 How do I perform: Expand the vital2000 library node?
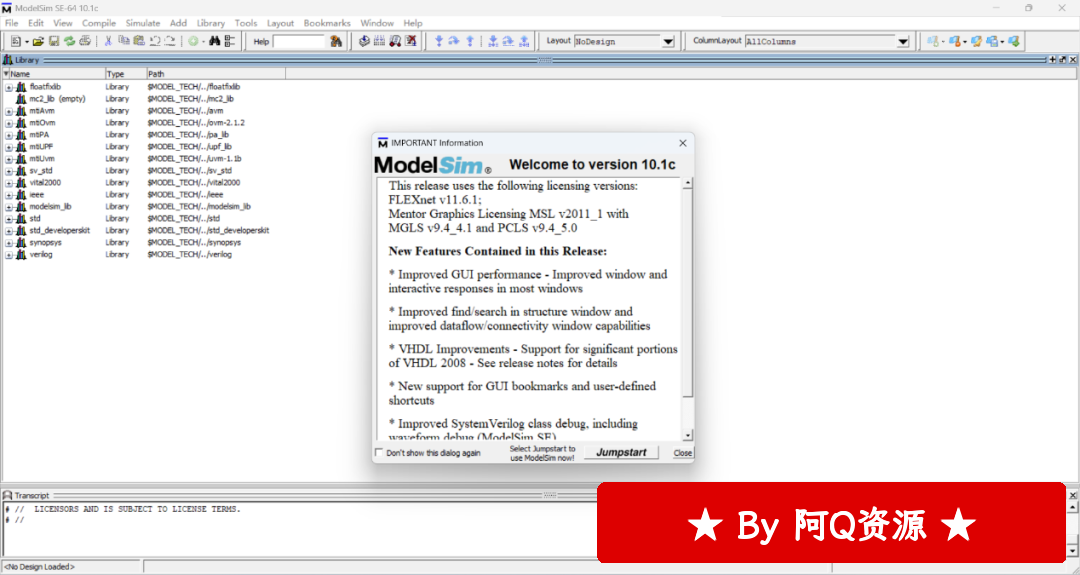click(x=9, y=183)
